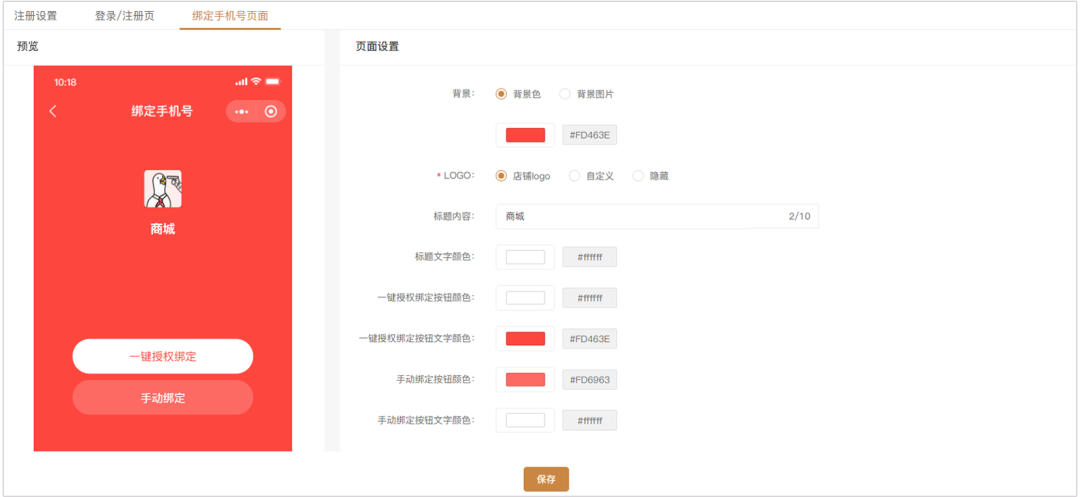1080x497 pixels.
Task: Click the back arrow in phone preview
Action: (53, 112)
